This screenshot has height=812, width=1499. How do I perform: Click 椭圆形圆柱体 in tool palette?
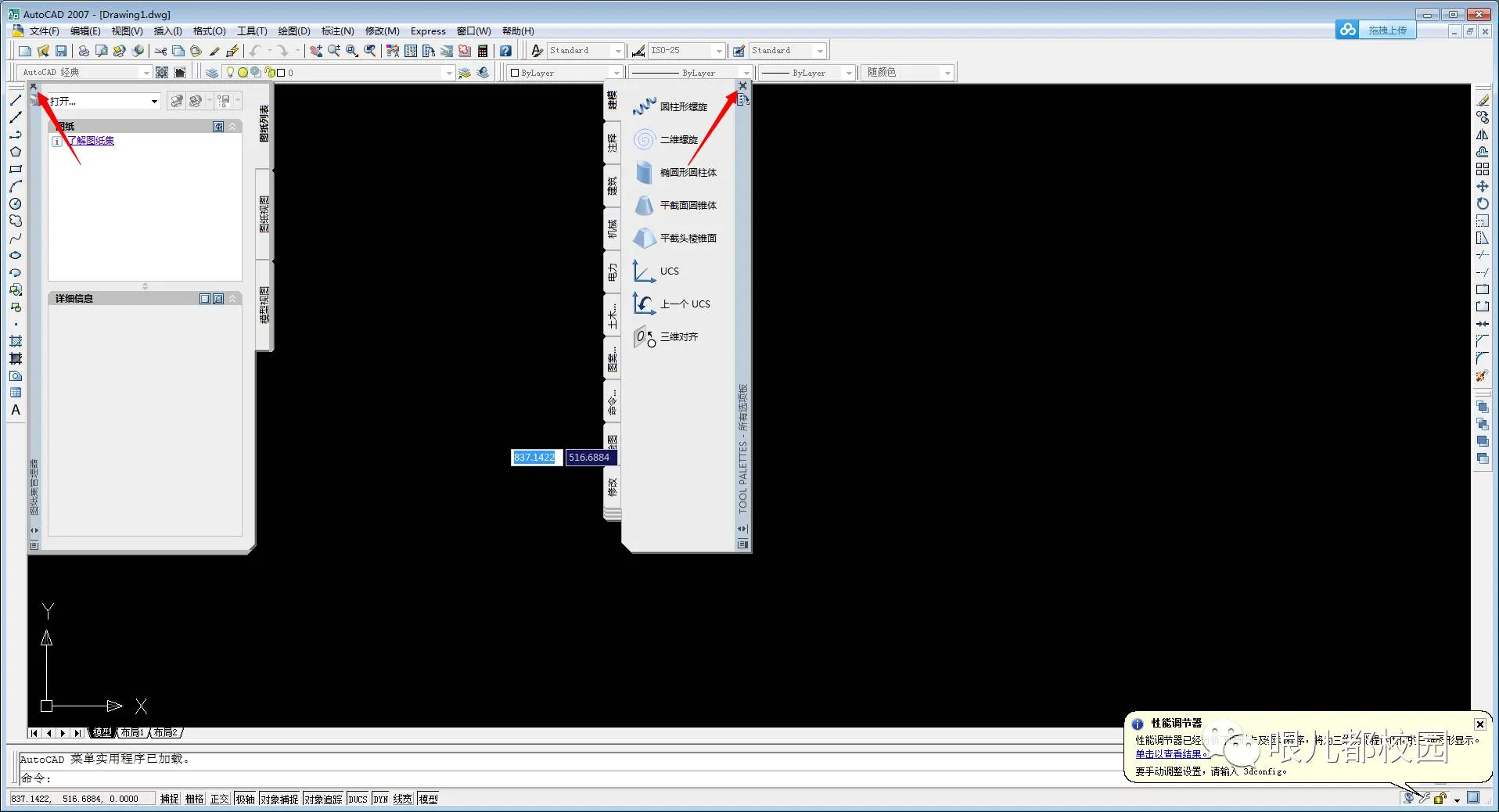pyautogui.click(x=674, y=172)
